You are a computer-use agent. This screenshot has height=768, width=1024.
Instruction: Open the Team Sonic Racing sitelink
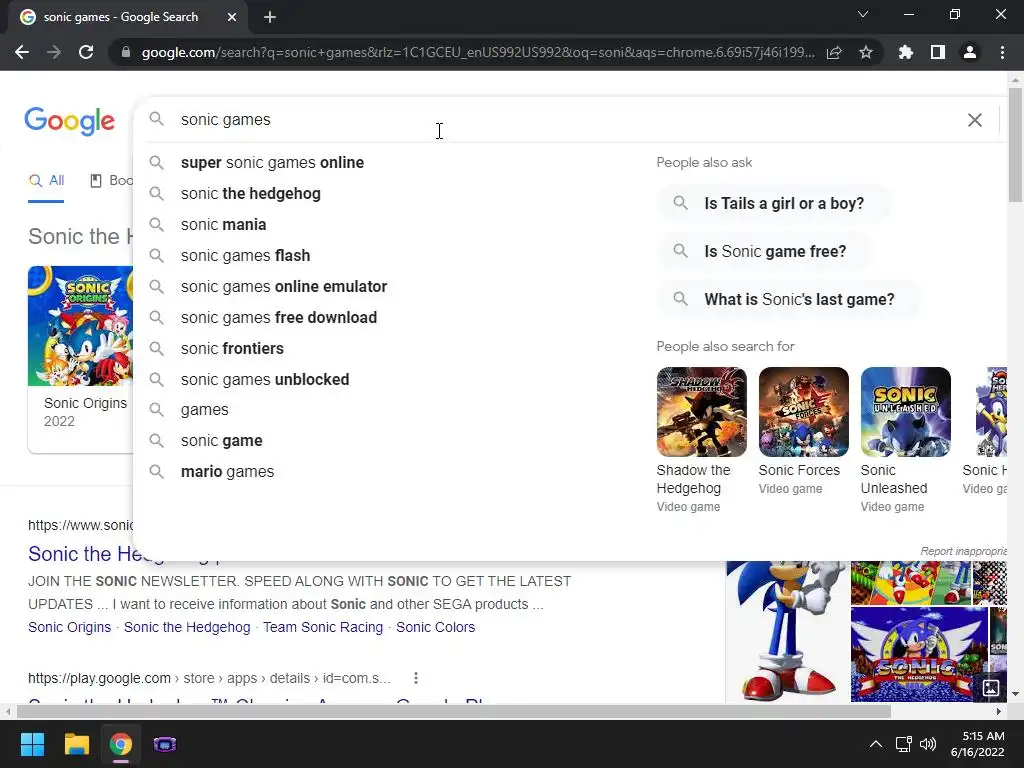[323, 628]
